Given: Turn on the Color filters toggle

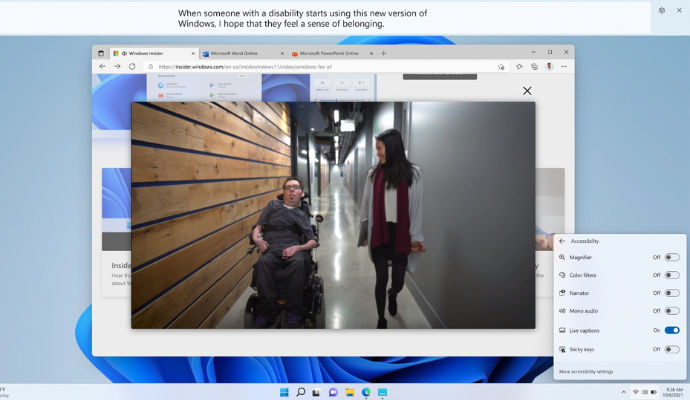Looking at the screenshot, I should (x=672, y=275).
